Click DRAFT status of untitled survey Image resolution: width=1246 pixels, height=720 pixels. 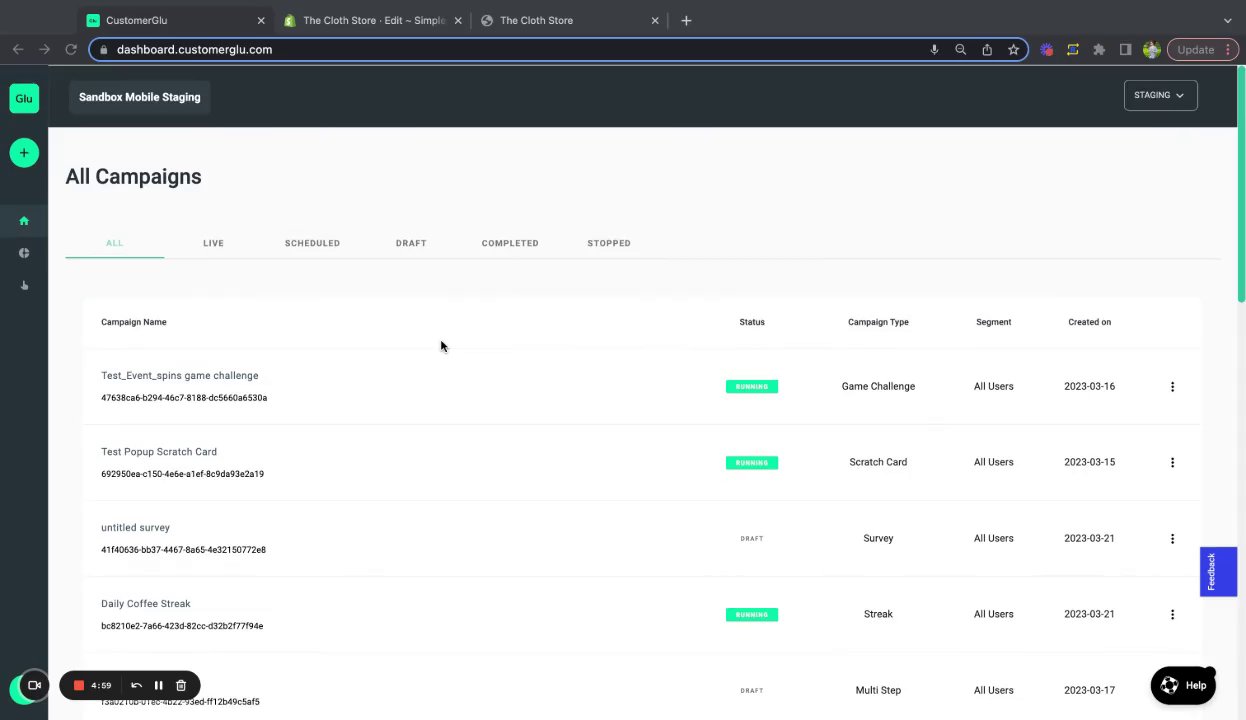click(x=752, y=538)
